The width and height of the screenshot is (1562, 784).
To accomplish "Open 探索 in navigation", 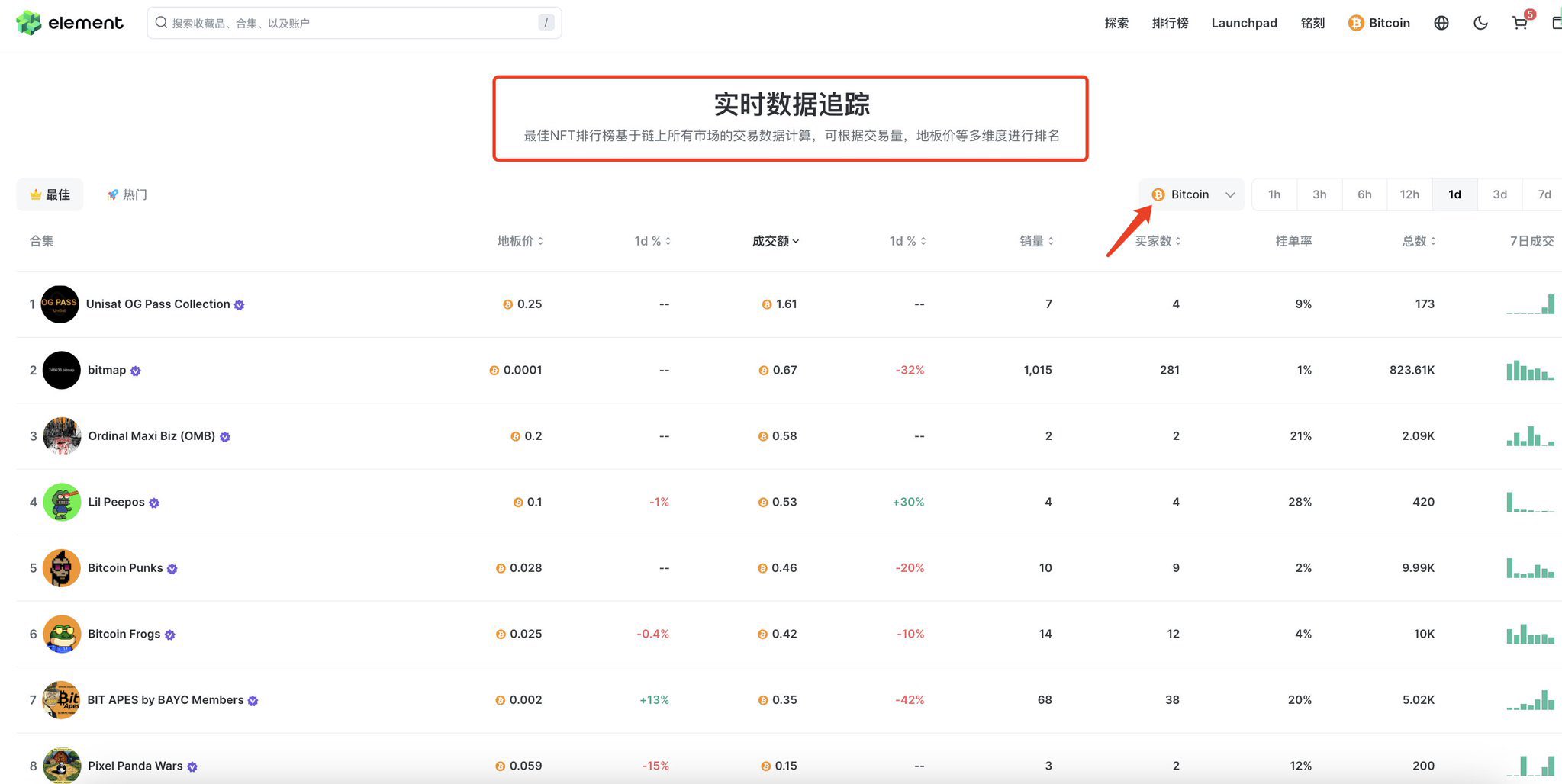I will click(x=1116, y=23).
